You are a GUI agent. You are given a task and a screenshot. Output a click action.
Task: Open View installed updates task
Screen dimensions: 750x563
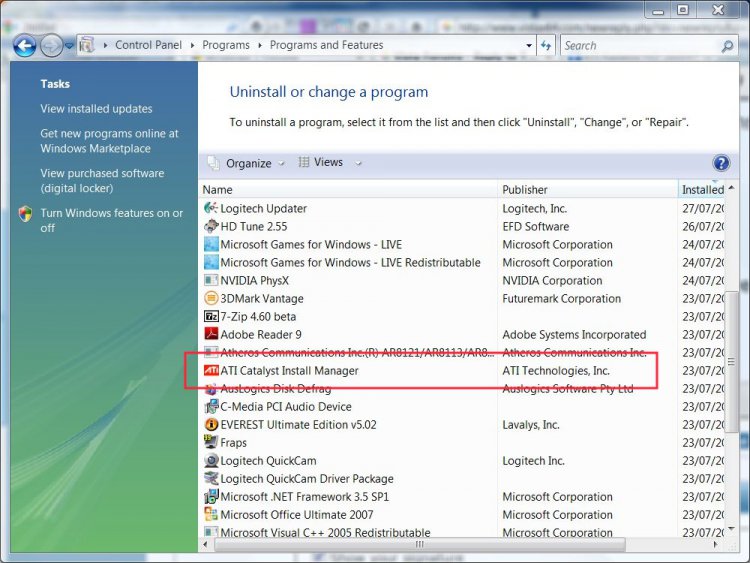coord(96,109)
